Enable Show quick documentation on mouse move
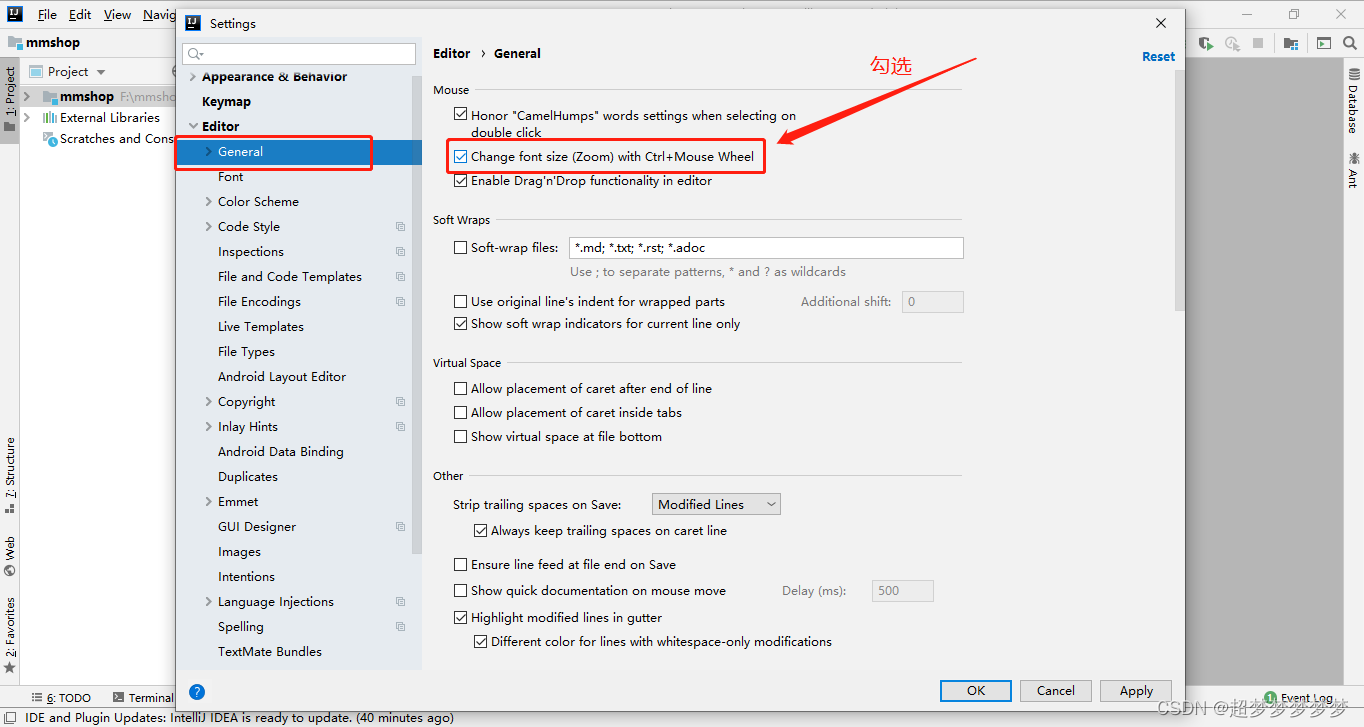Viewport: 1364px width, 727px height. pyautogui.click(x=461, y=591)
